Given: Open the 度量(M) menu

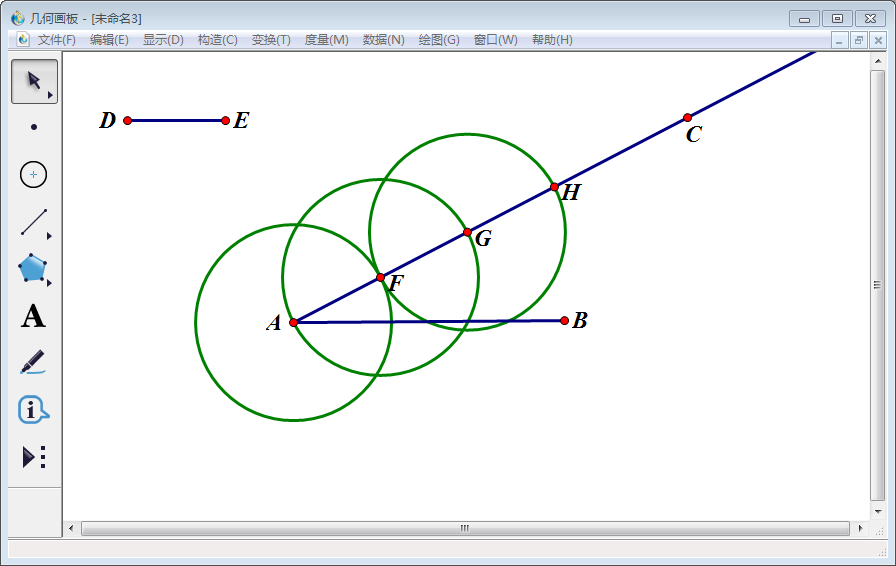Looking at the screenshot, I should click(x=326, y=40).
